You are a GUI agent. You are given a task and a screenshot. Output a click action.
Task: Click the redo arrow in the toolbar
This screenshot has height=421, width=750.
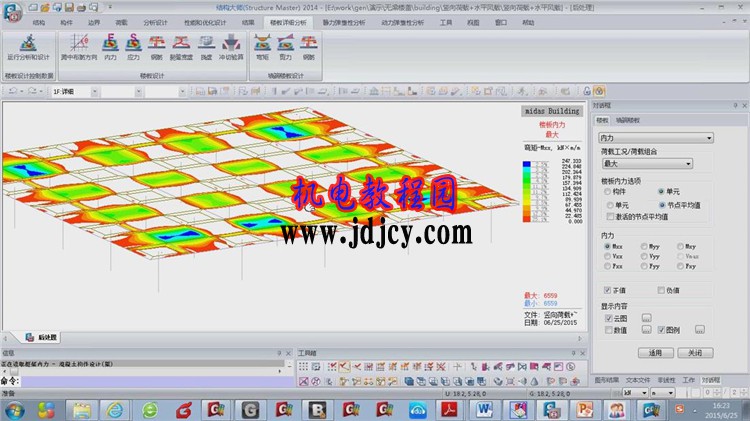32,91
